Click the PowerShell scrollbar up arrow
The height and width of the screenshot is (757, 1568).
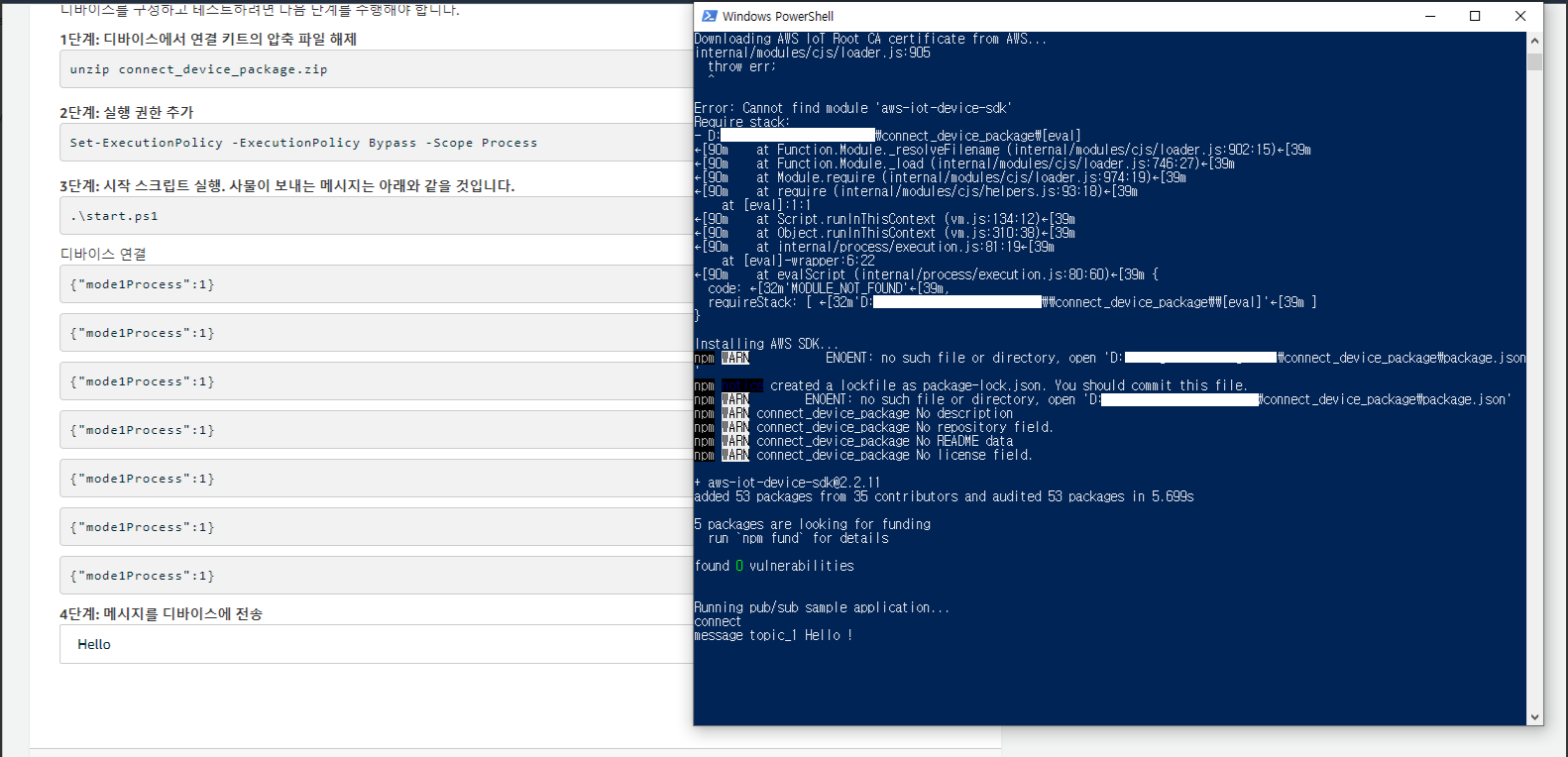click(1534, 41)
